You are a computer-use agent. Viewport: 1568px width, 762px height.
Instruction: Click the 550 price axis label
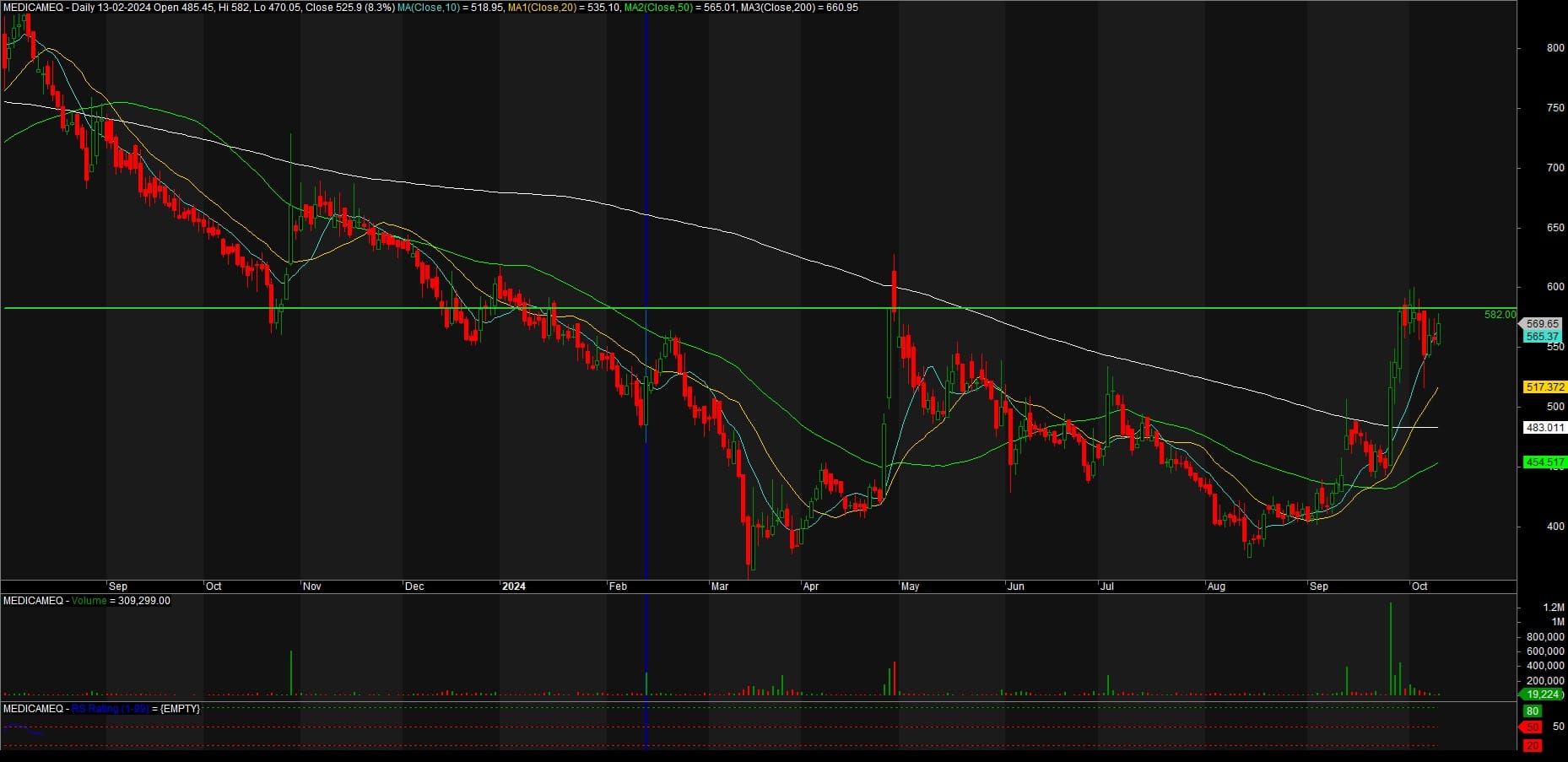tap(1555, 347)
